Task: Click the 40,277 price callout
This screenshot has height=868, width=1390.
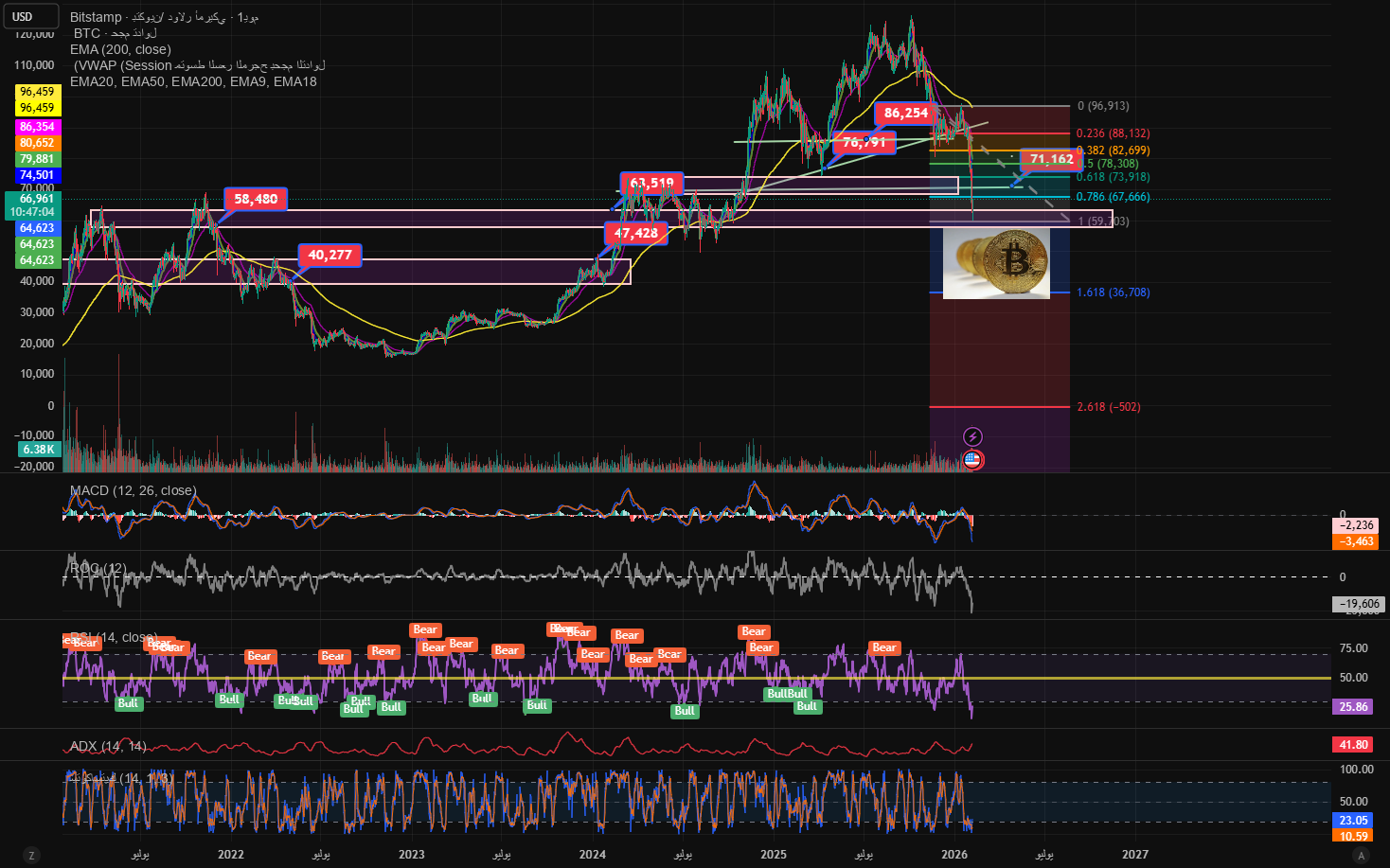Action: (330, 255)
